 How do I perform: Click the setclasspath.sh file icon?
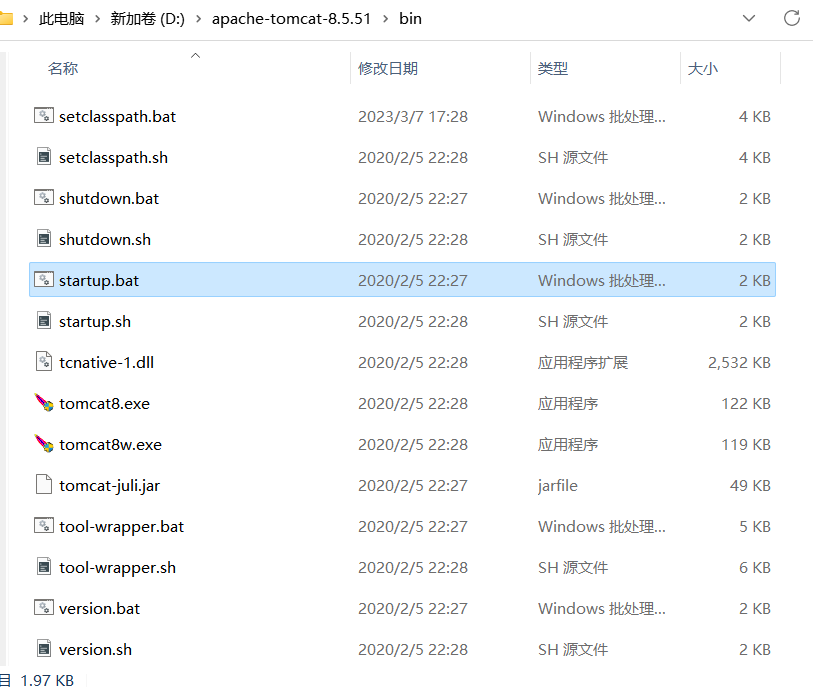pos(44,157)
